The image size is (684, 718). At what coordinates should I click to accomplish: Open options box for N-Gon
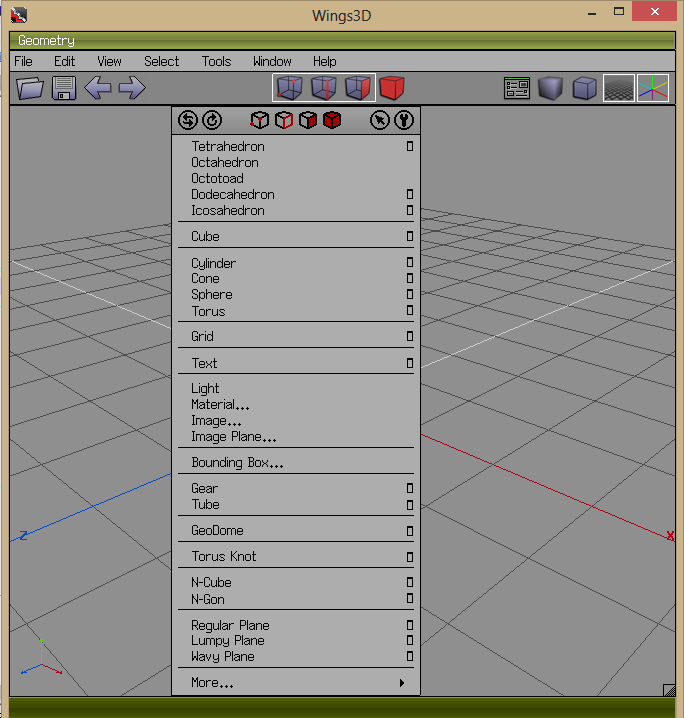(x=410, y=598)
